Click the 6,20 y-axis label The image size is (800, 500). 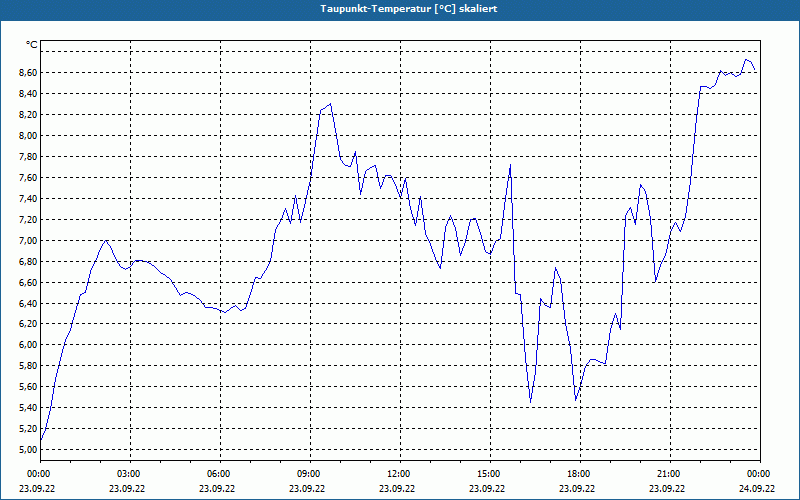click(x=28, y=324)
